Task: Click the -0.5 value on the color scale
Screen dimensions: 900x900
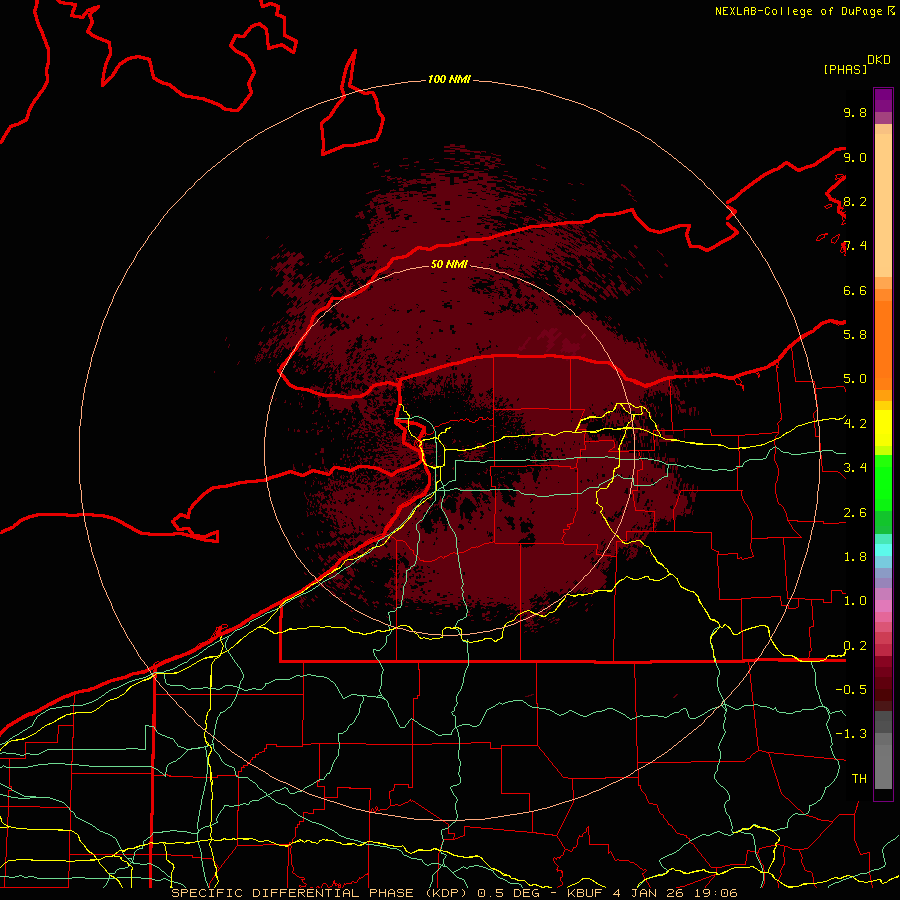Action: click(851, 689)
